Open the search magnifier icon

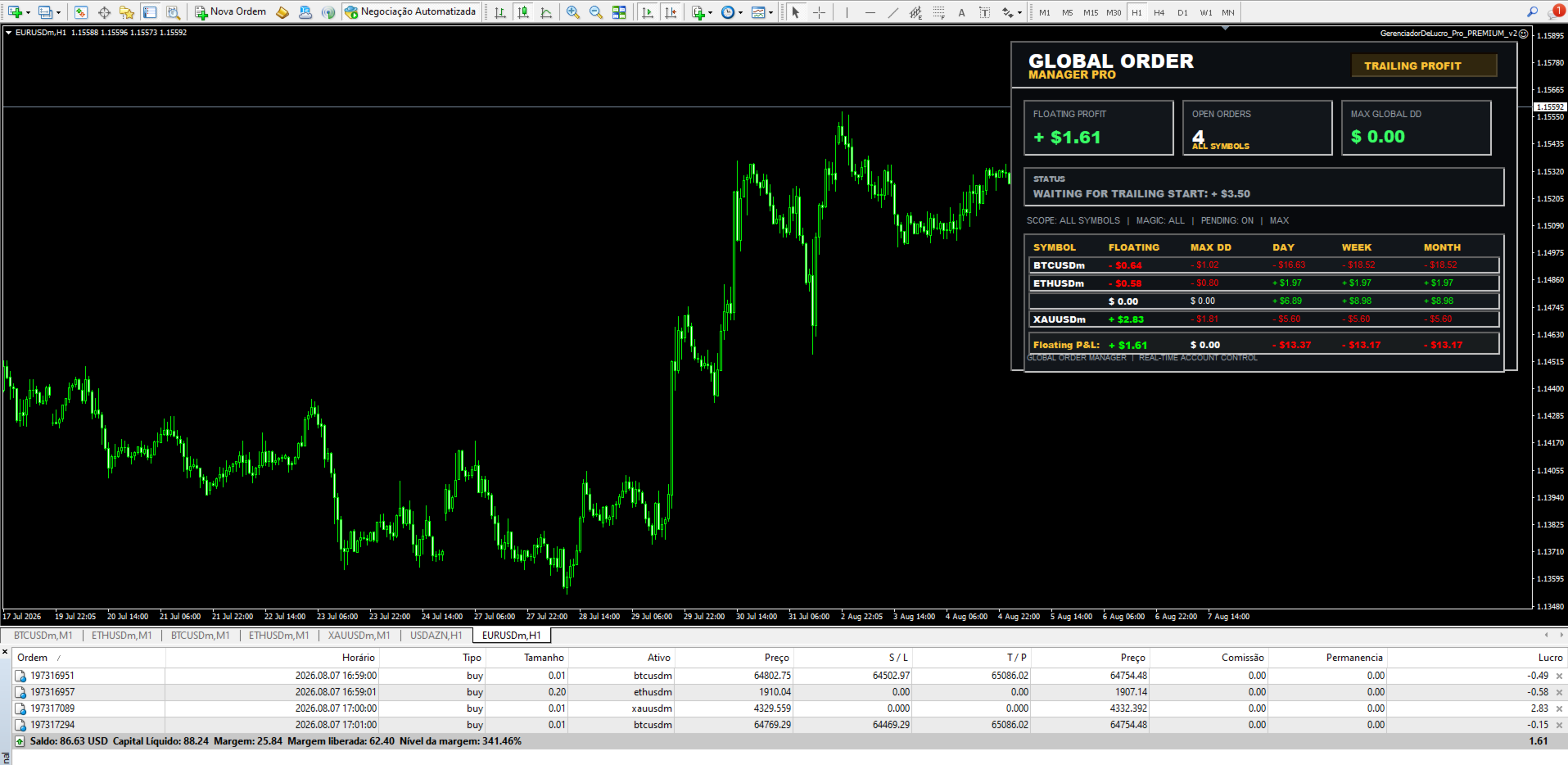[1532, 11]
